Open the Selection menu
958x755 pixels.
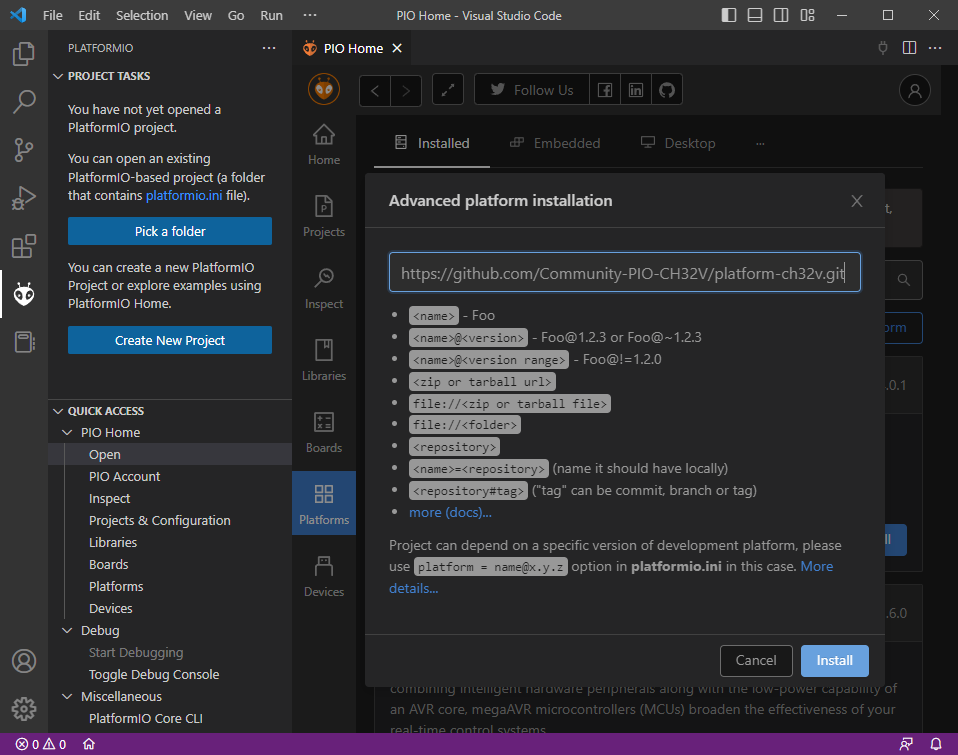coord(142,15)
